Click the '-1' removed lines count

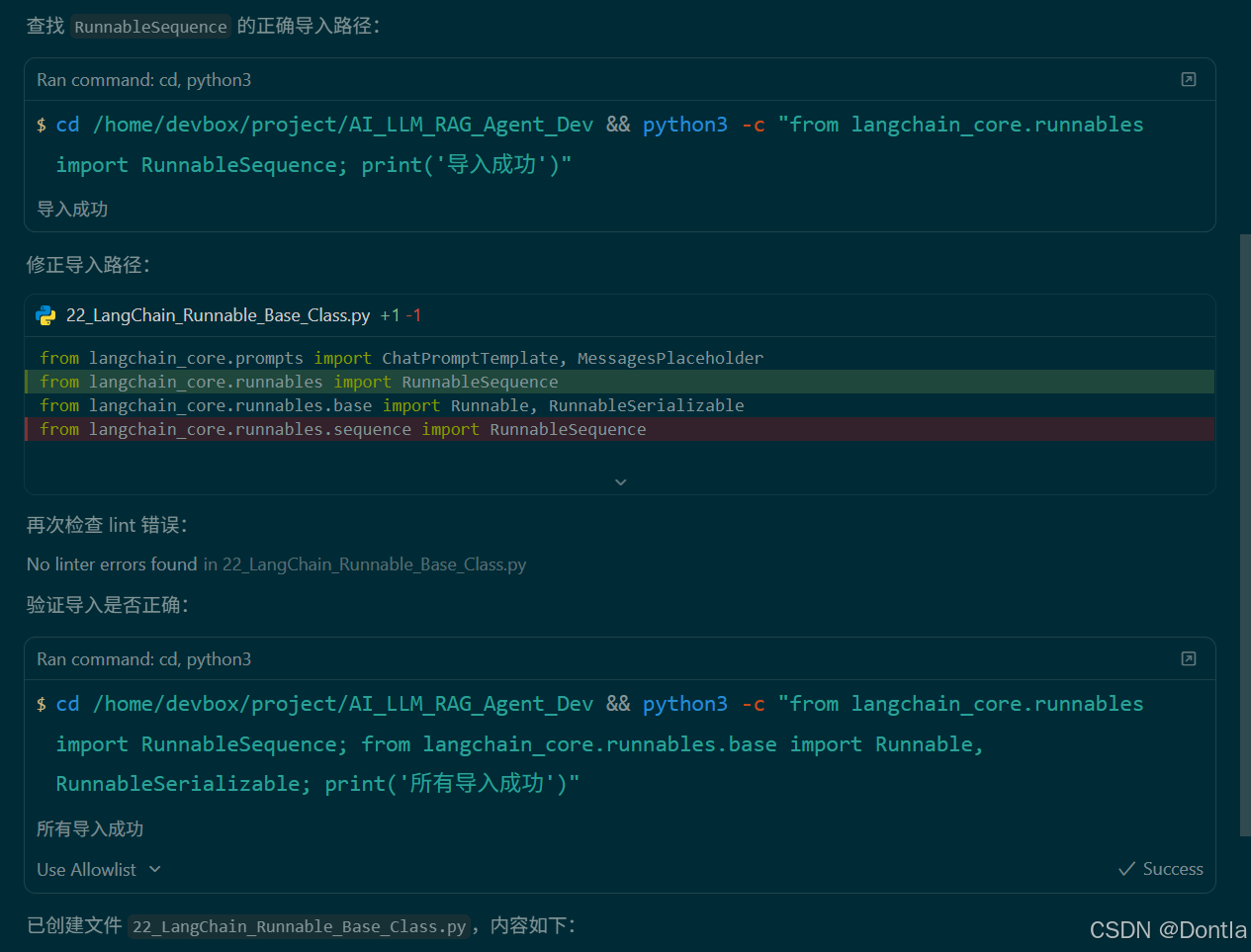[414, 315]
